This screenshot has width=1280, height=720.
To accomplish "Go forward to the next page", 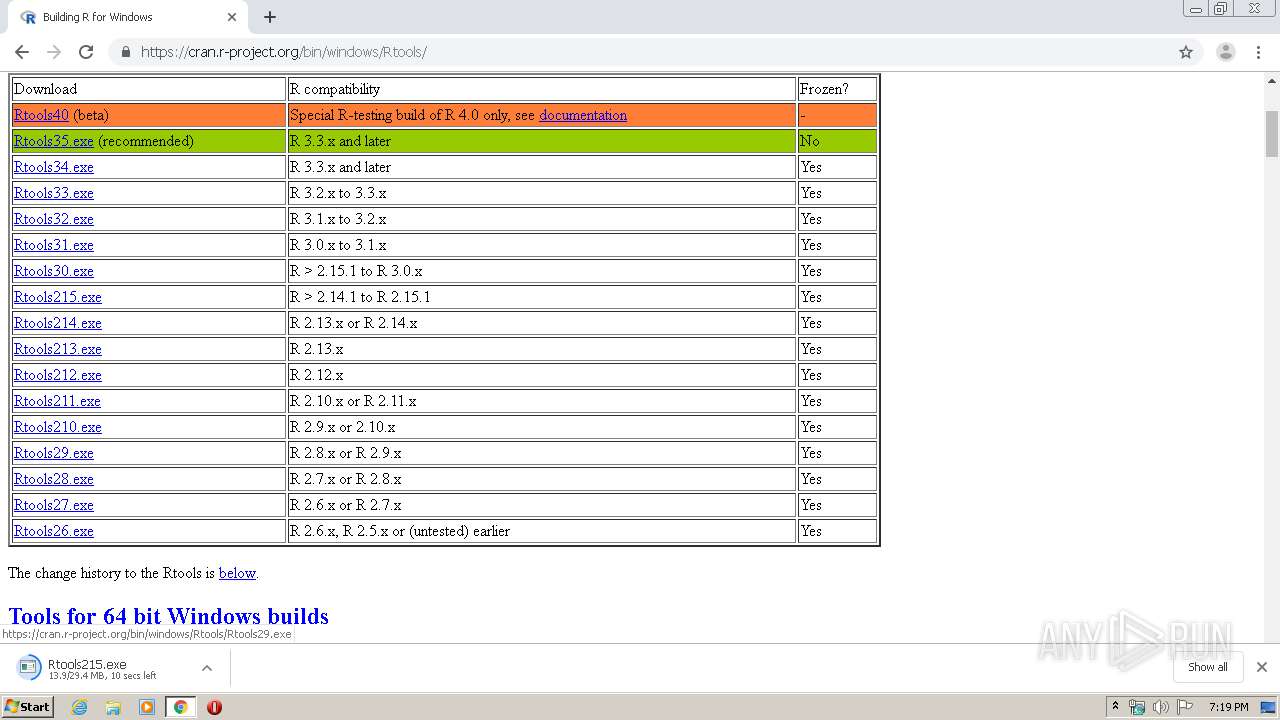I will pos(54,52).
